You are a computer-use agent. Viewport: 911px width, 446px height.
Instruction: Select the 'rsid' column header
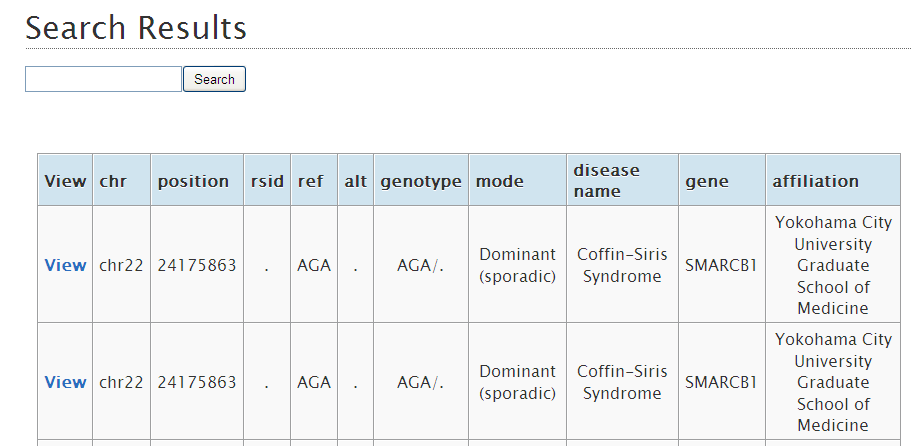click(267, 180)
